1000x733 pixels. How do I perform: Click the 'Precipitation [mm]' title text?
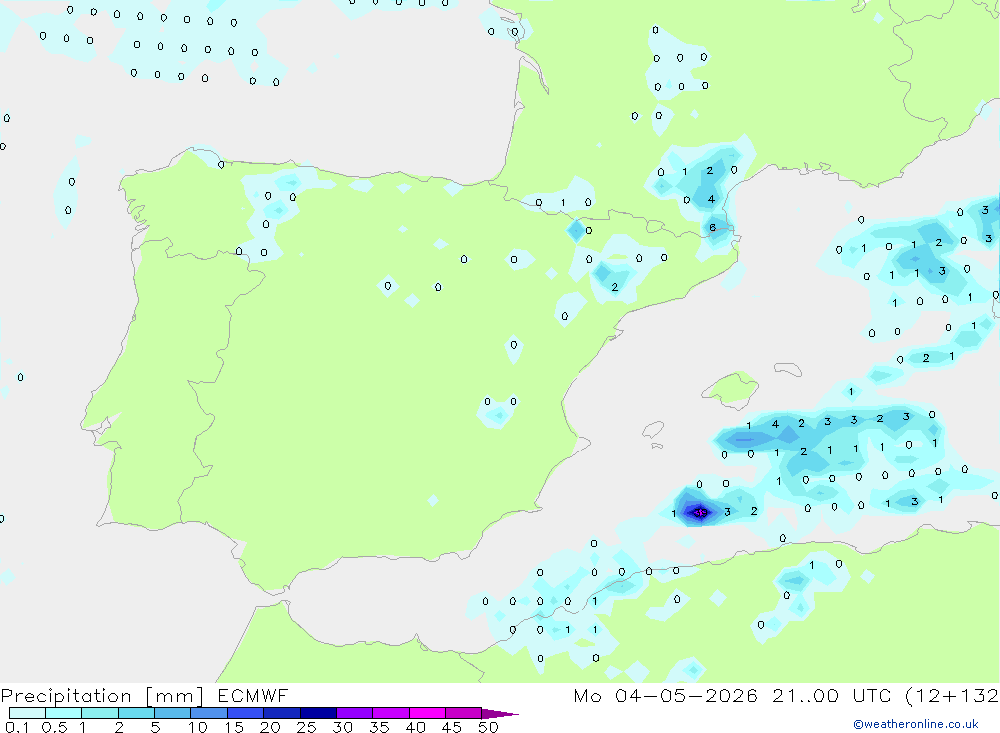pos(102,696)
